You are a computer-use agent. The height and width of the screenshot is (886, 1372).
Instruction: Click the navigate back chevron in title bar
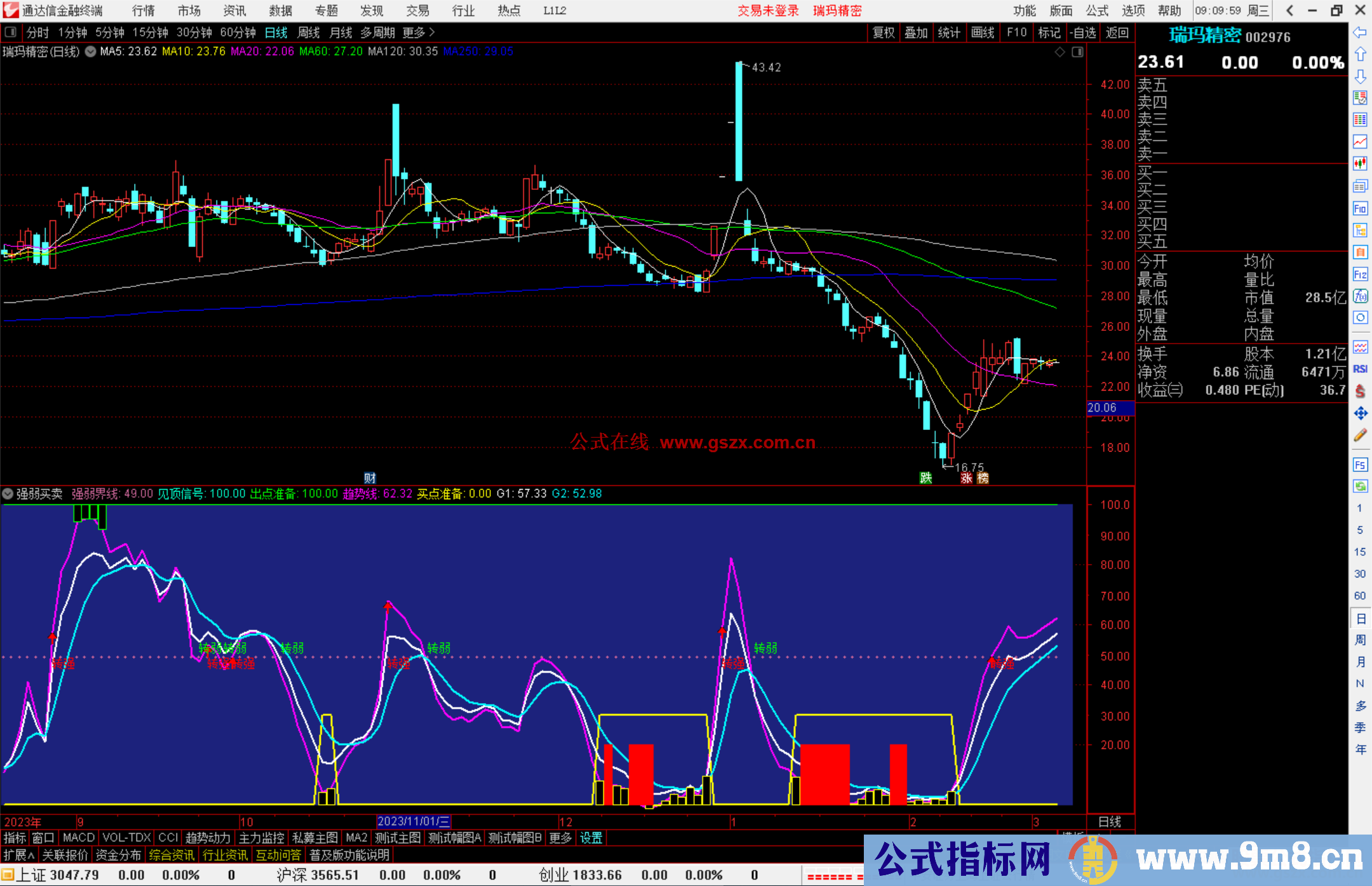tap(1290, 10)
